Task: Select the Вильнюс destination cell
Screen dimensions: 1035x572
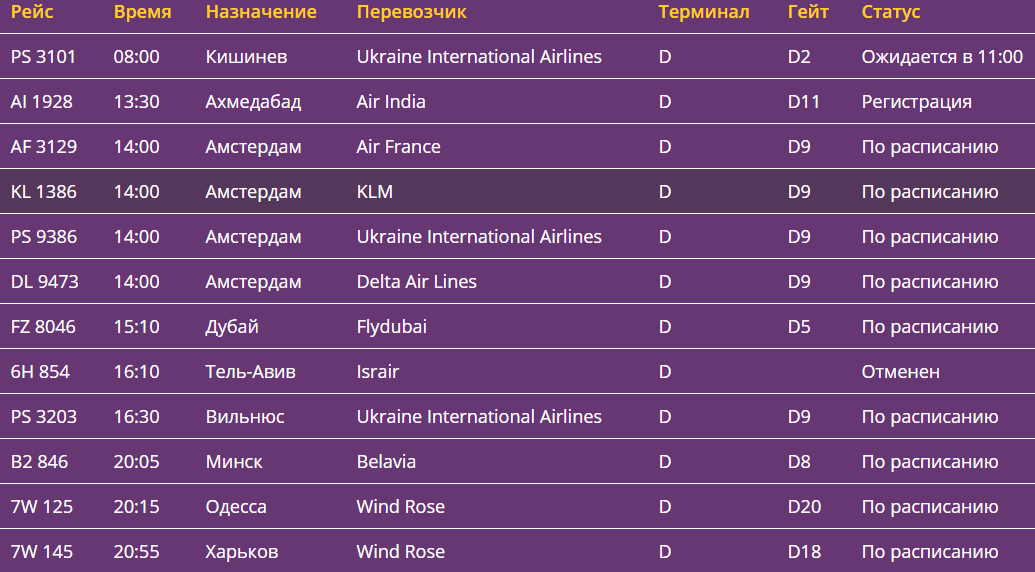Action: point(244,417)
